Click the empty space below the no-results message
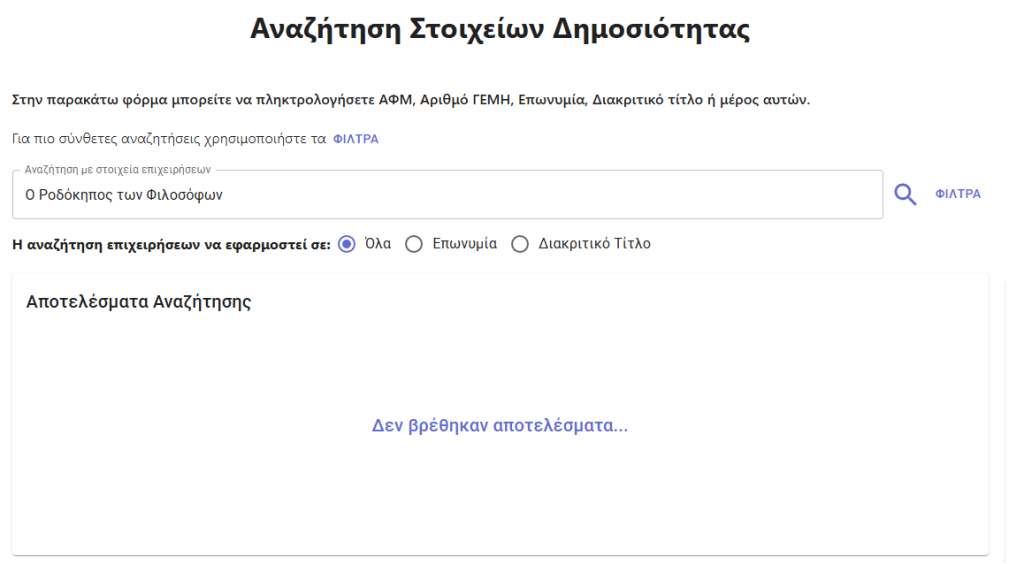Image resolution: width=1024 pixels, height=564 pixels. point(500,496)
